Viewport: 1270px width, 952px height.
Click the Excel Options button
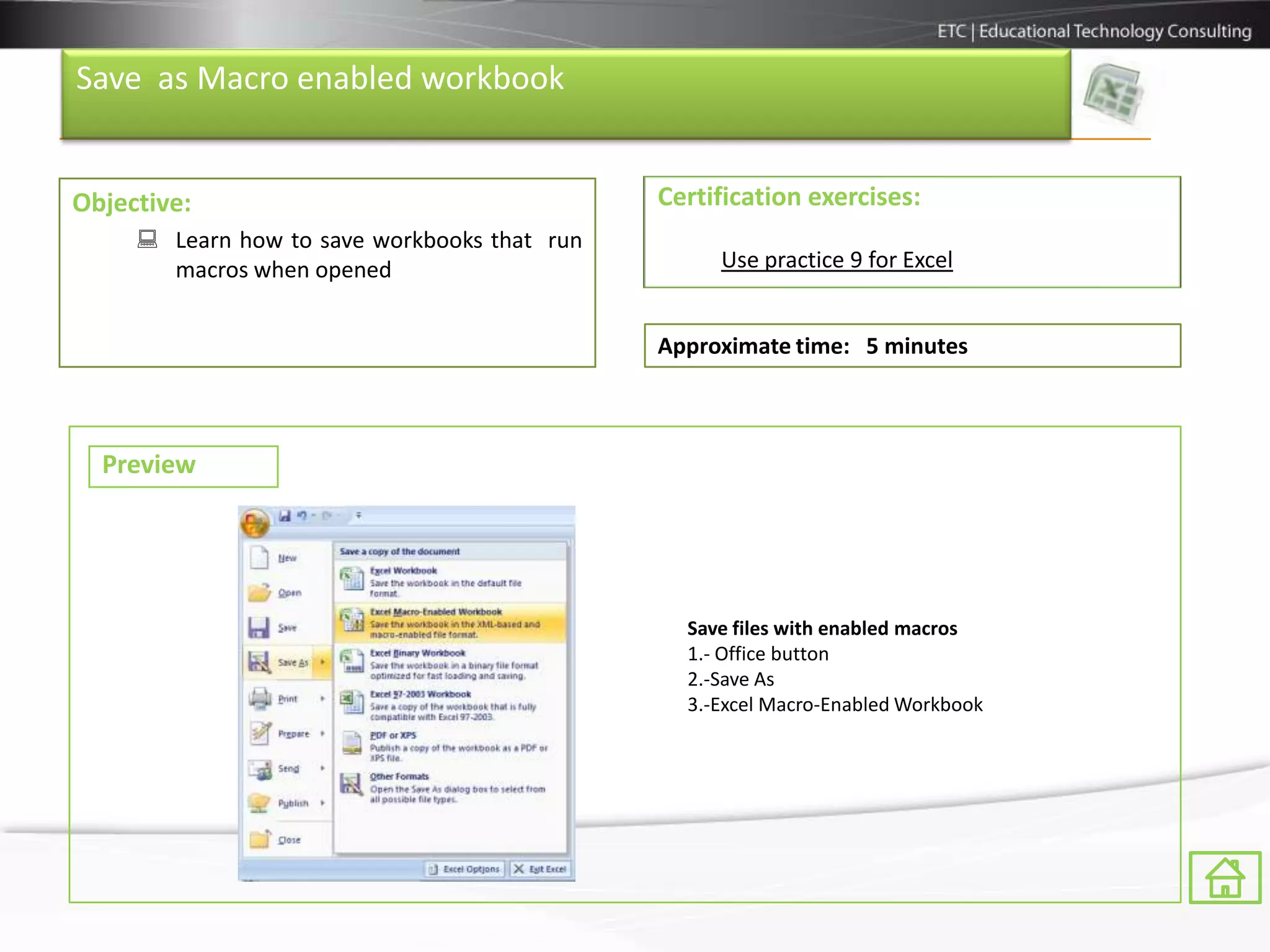pos(464,869)
